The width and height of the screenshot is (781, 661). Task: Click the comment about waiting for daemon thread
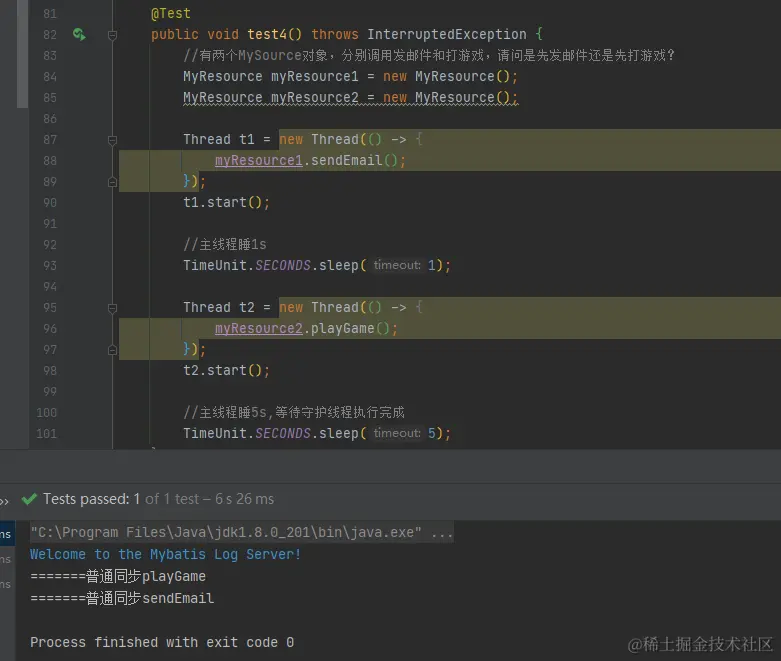pyautogui.click(x=294, y=412)
